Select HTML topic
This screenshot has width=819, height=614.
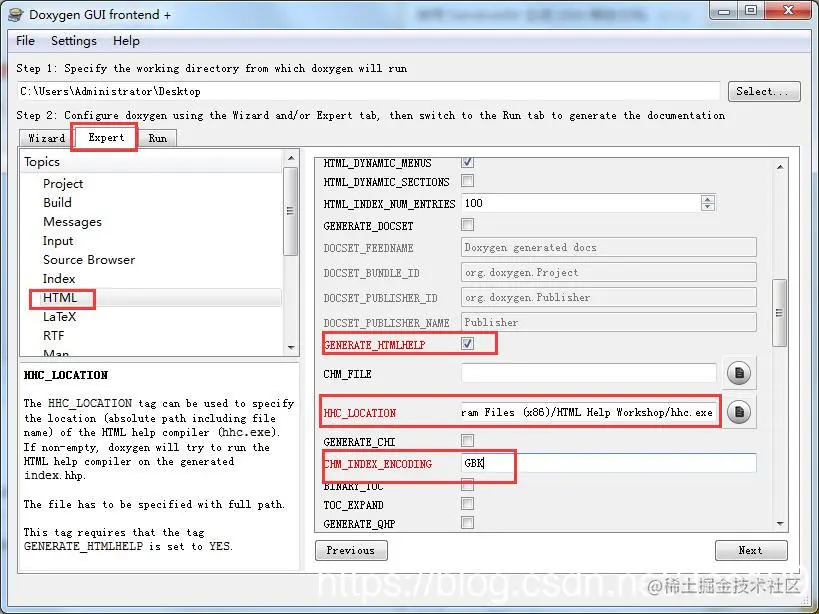[60, 298]
